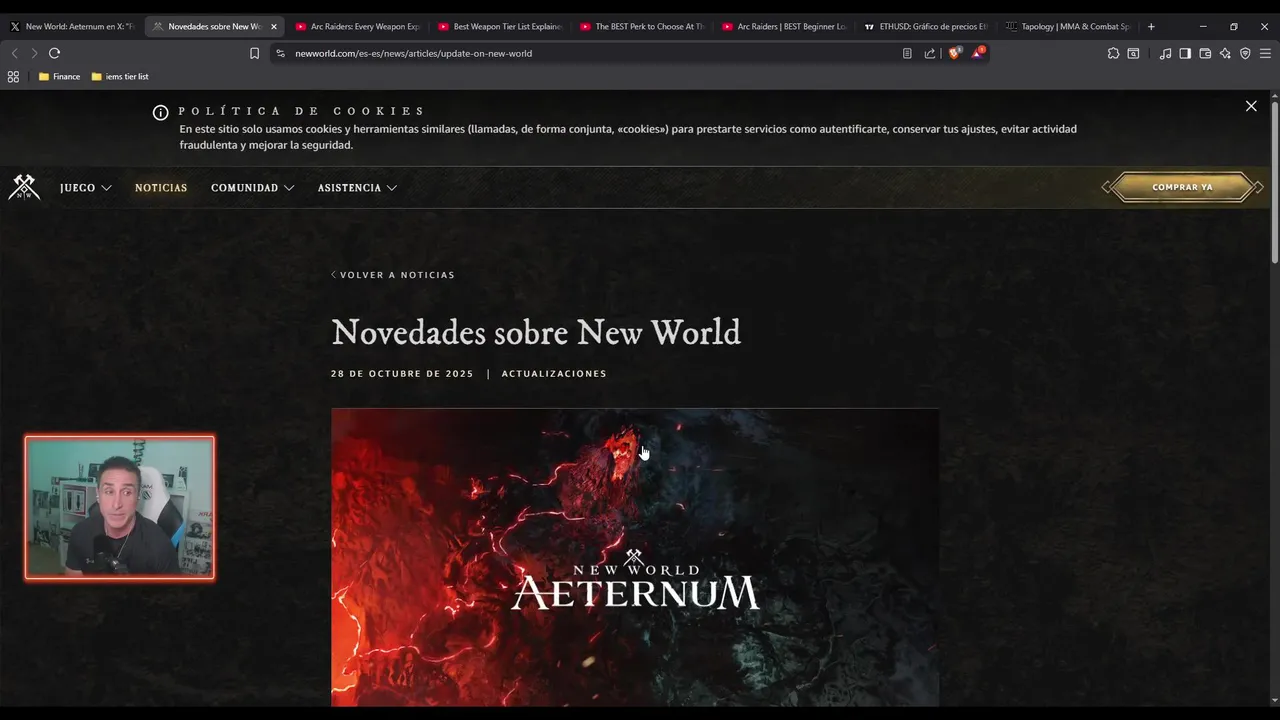Click the address bar URL field

coord(590,53)
